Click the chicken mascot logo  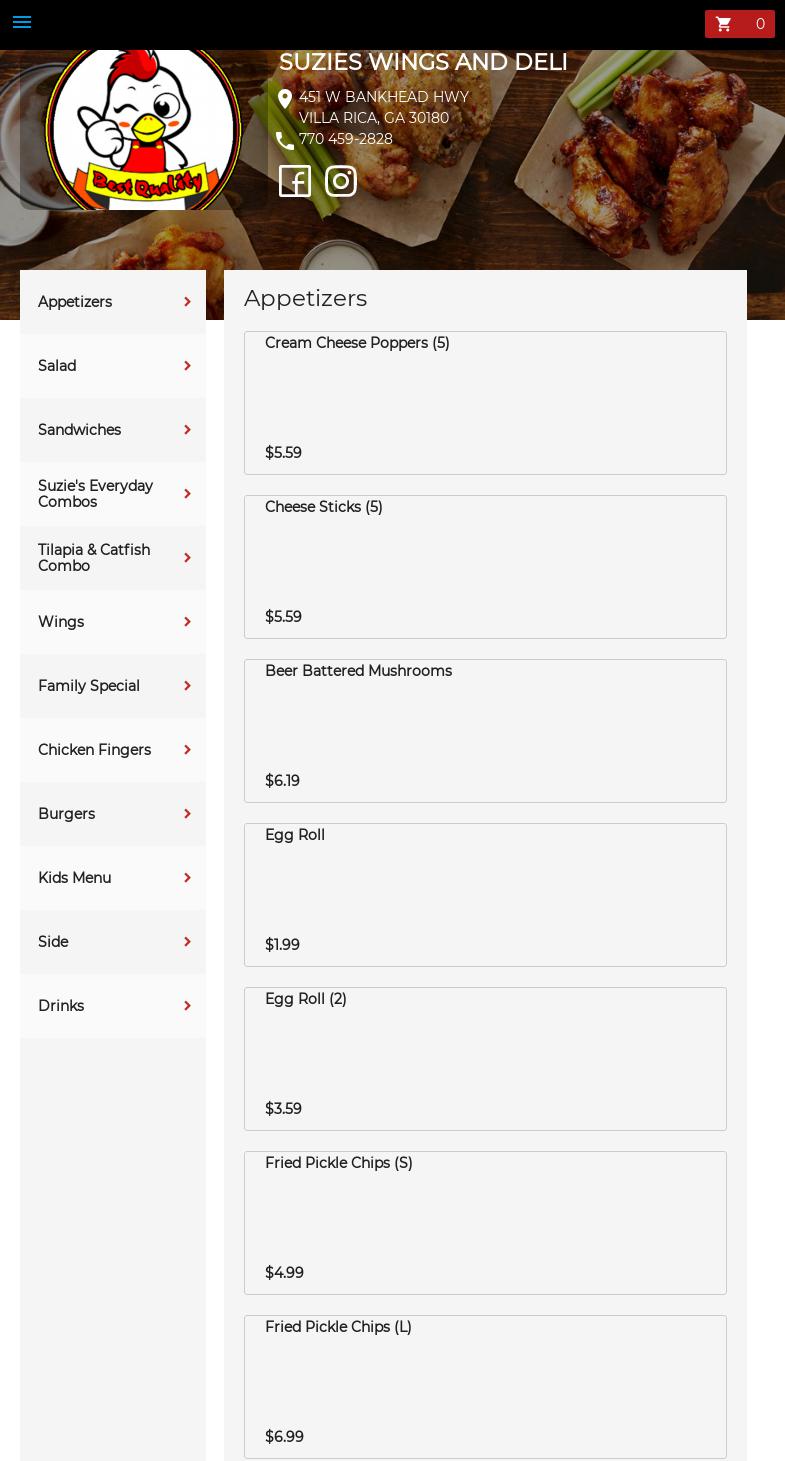143,130
